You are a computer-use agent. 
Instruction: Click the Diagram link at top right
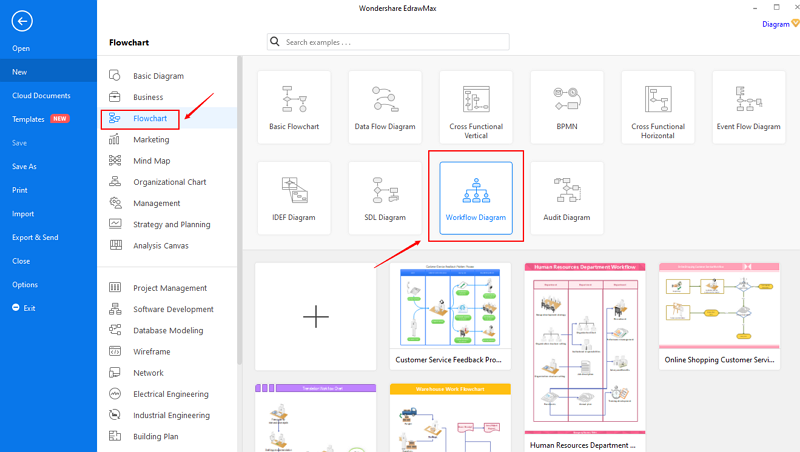[x=776, y=24]
